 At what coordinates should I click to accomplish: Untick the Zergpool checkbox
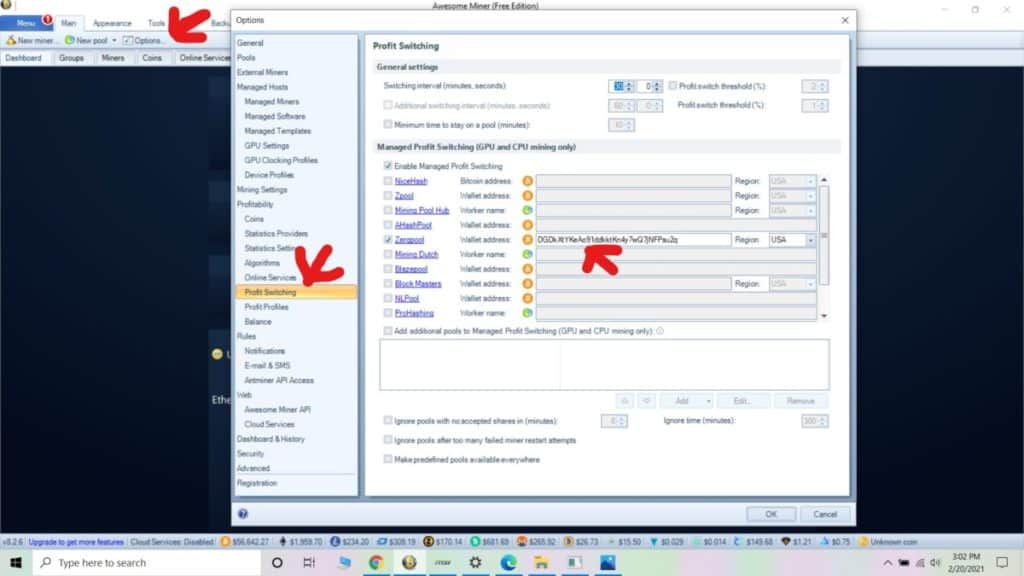(x=388, y=240)
